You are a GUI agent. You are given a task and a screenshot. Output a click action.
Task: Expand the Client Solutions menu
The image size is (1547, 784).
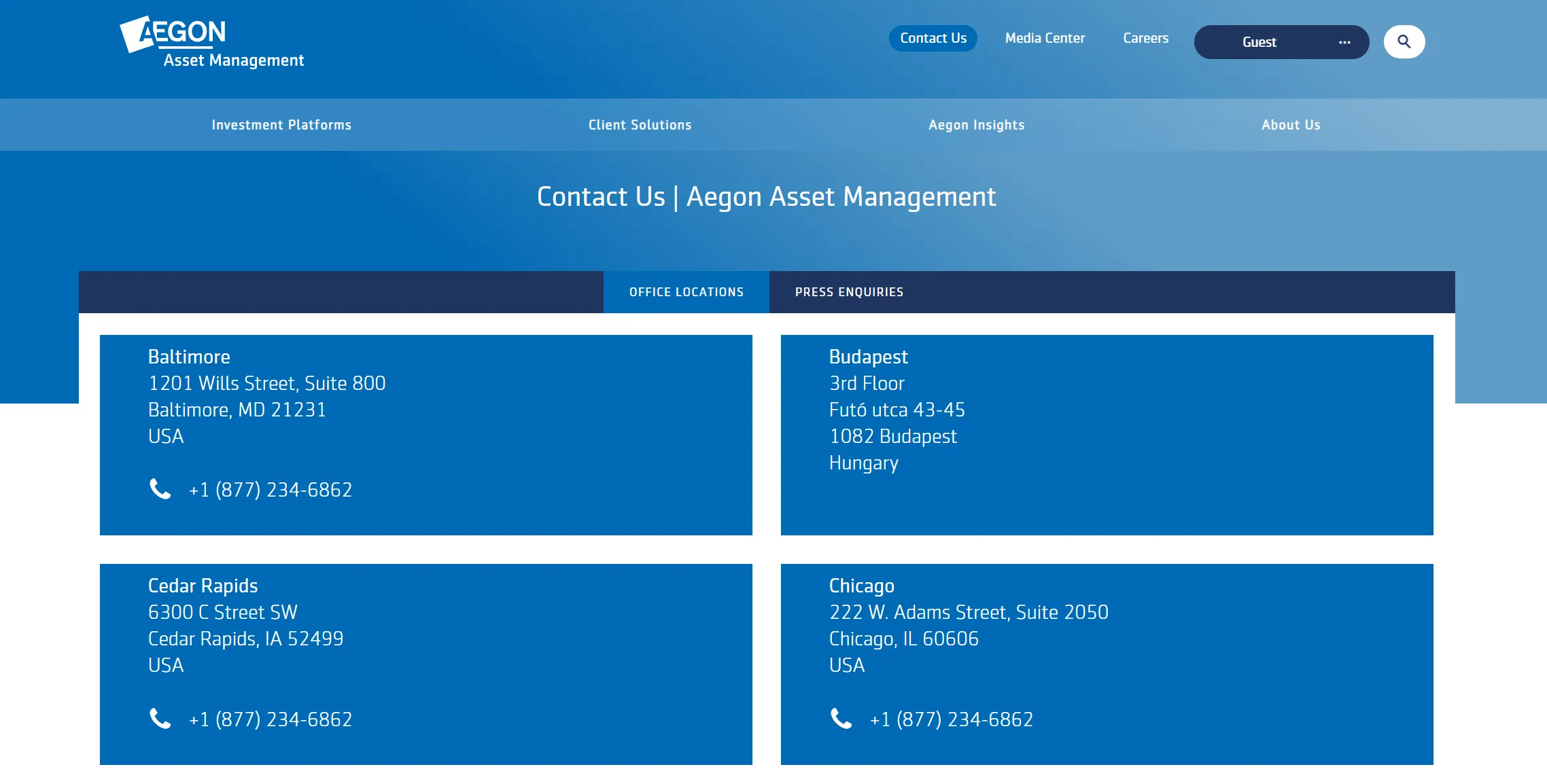pyautogui.click(x=640, y=125)
